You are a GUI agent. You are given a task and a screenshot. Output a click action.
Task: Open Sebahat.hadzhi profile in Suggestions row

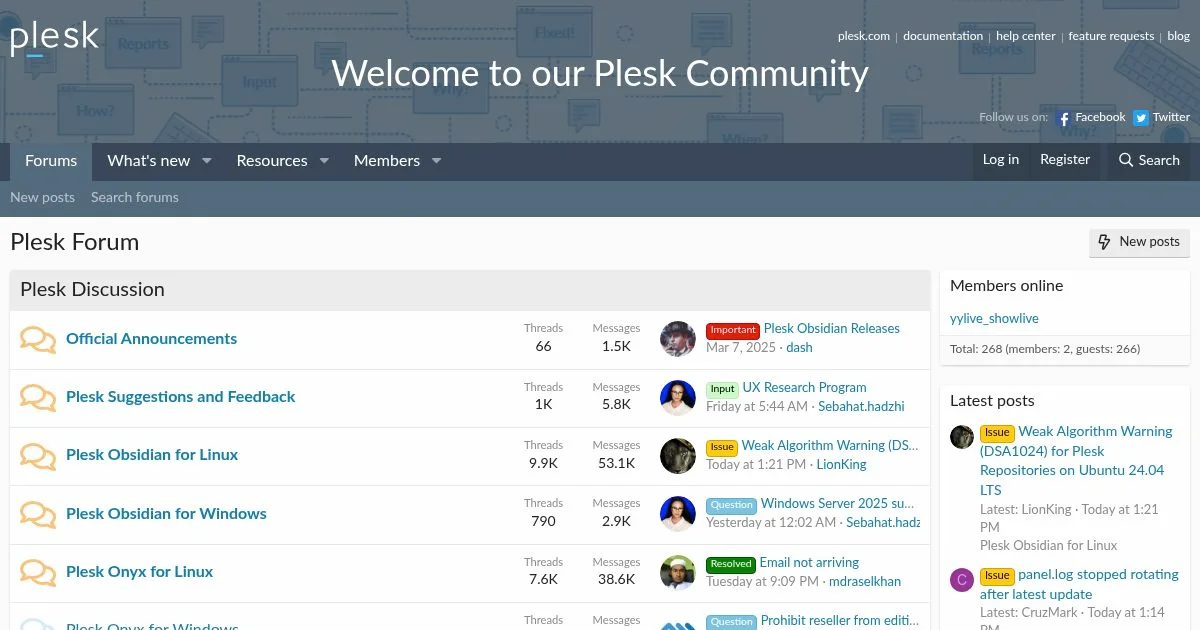(861, 407)
